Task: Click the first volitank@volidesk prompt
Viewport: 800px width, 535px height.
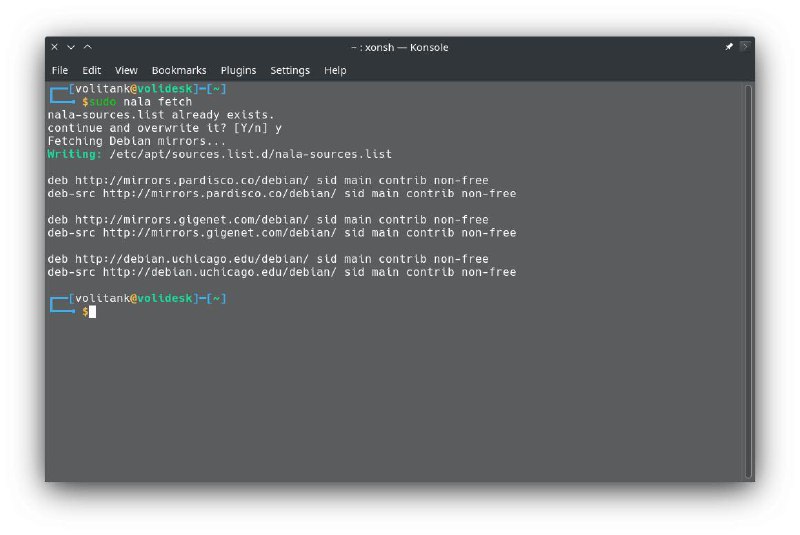Action: click(134, 89)
